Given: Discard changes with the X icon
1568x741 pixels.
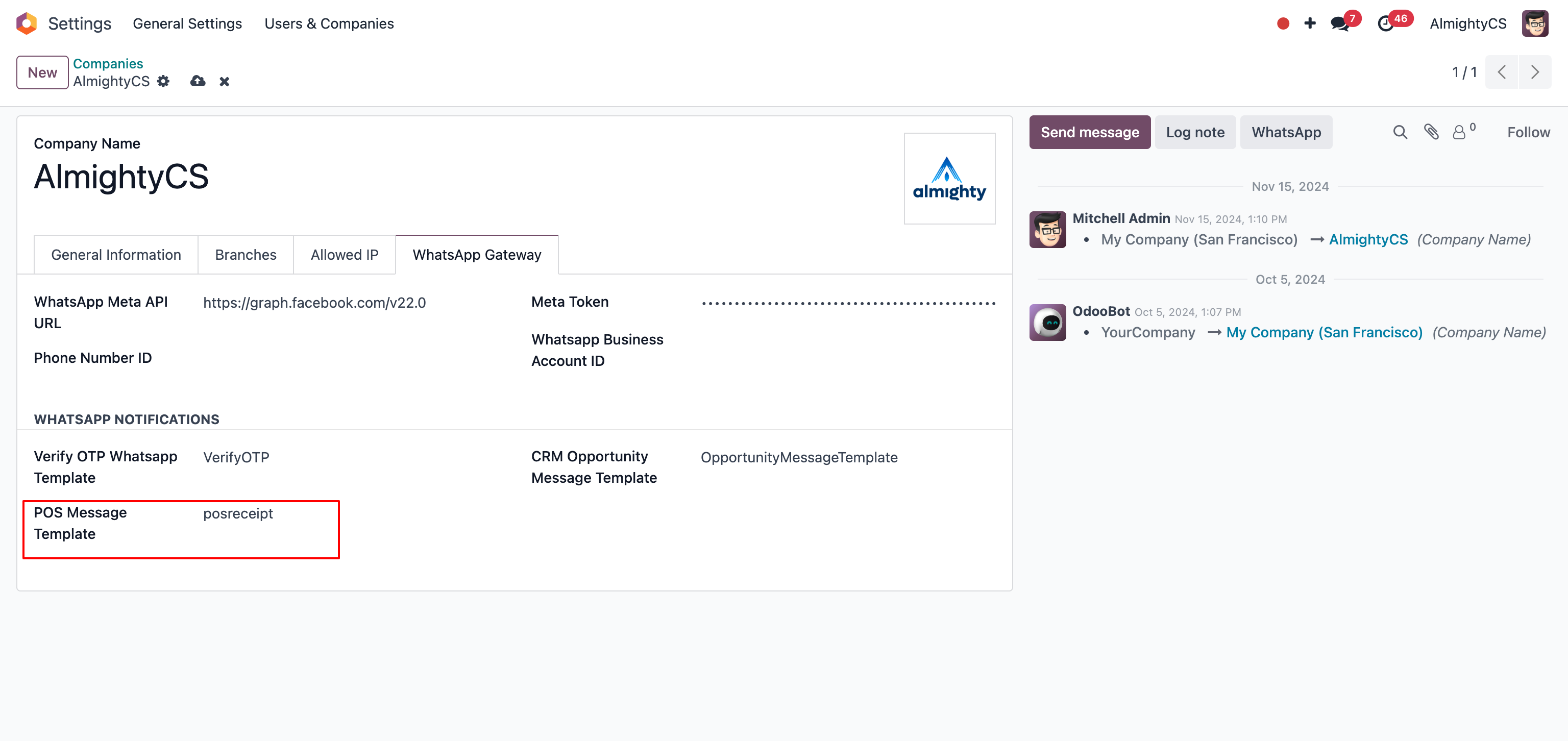Looking at the screenshot, I should tap(225, 82).
